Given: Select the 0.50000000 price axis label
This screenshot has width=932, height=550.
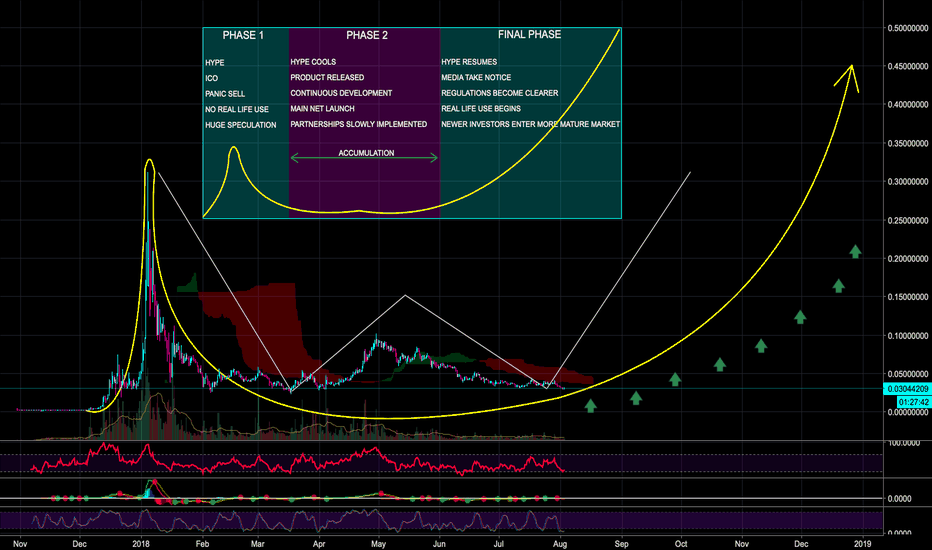Looking at the screenshot, I should pyautogui.click(x=908, y=28).
